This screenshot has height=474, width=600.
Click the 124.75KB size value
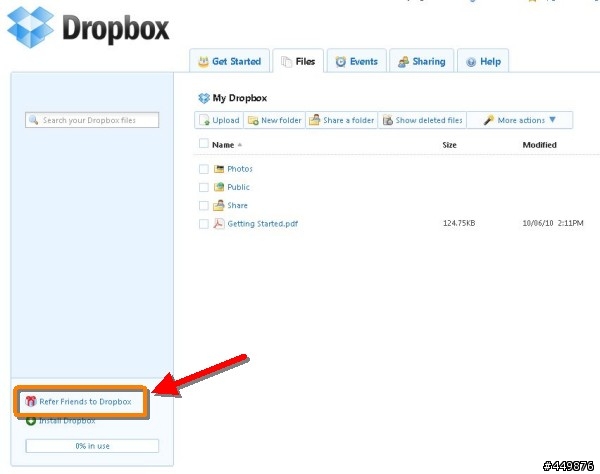pyautogui.click(x=459, y=223)
